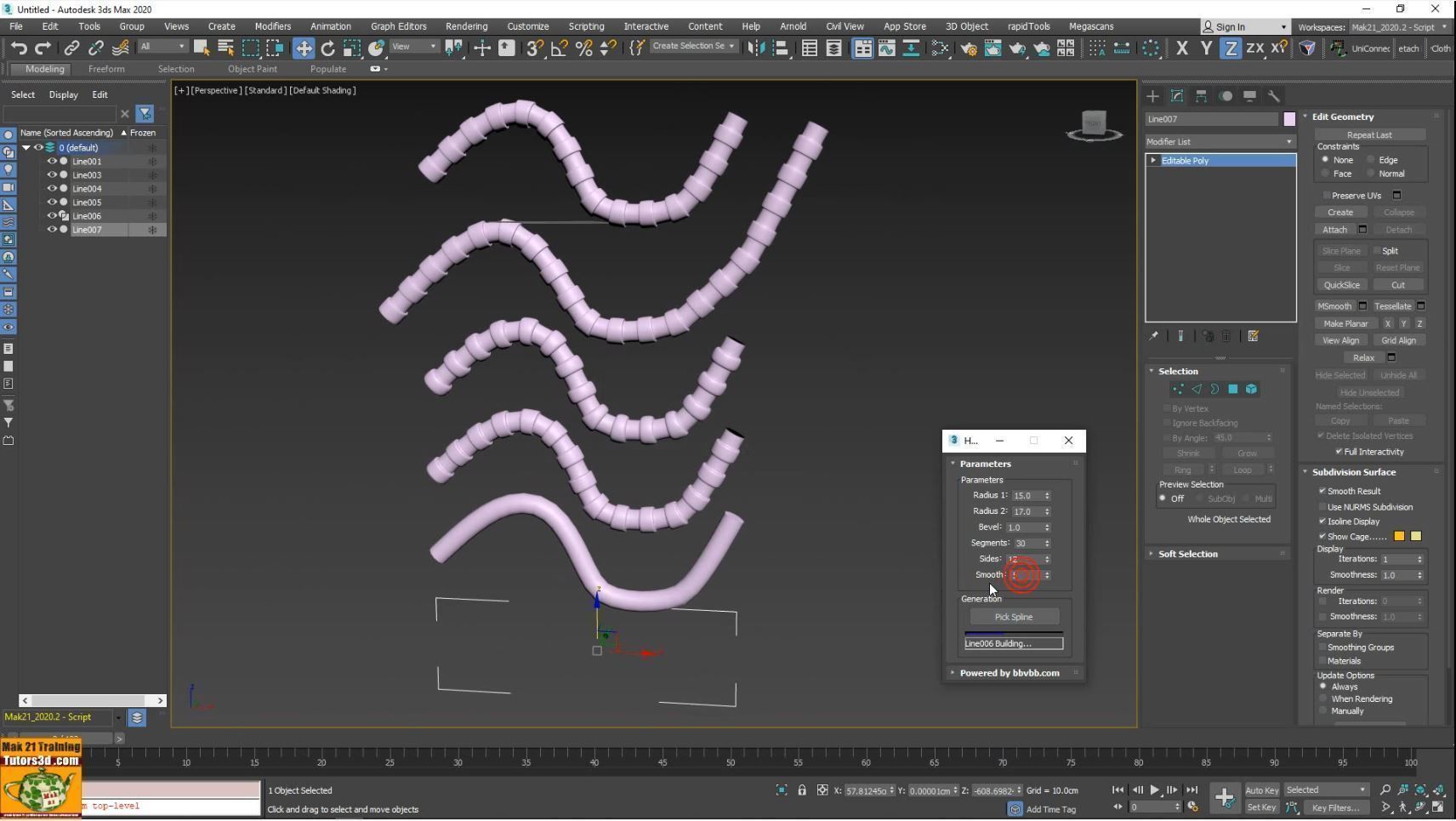Switch to the Object Paint ribbon tab
Screen dimensions: 1456x821
pos(253,69)
